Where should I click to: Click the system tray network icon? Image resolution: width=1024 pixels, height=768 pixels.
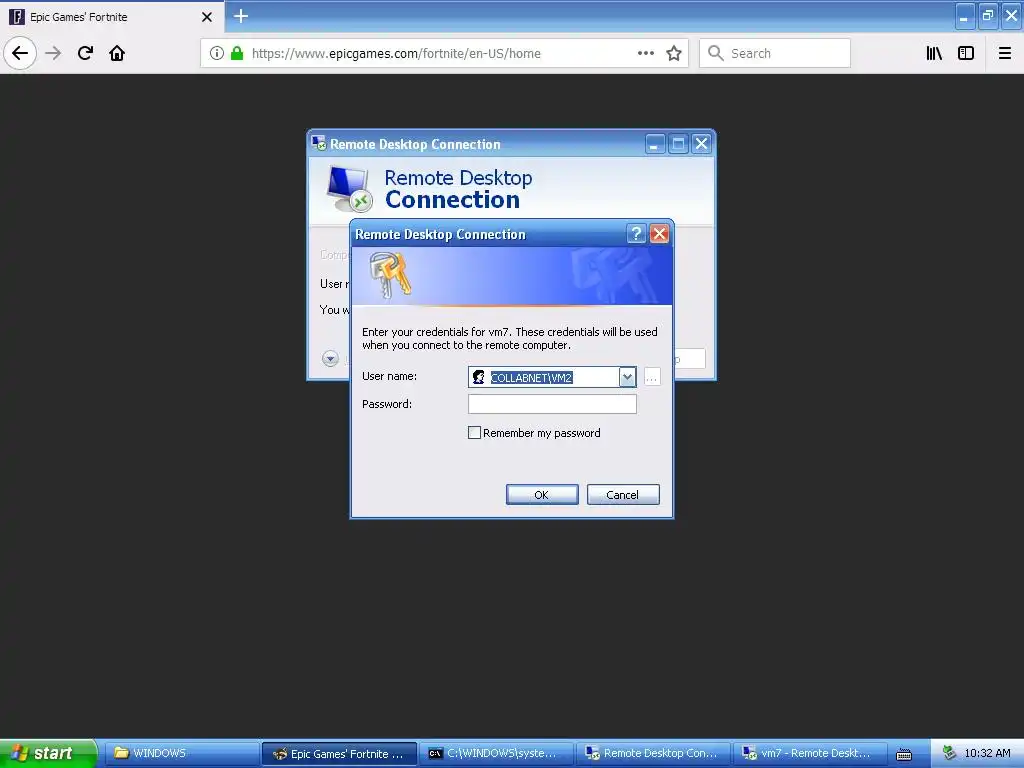coord(949,754)
